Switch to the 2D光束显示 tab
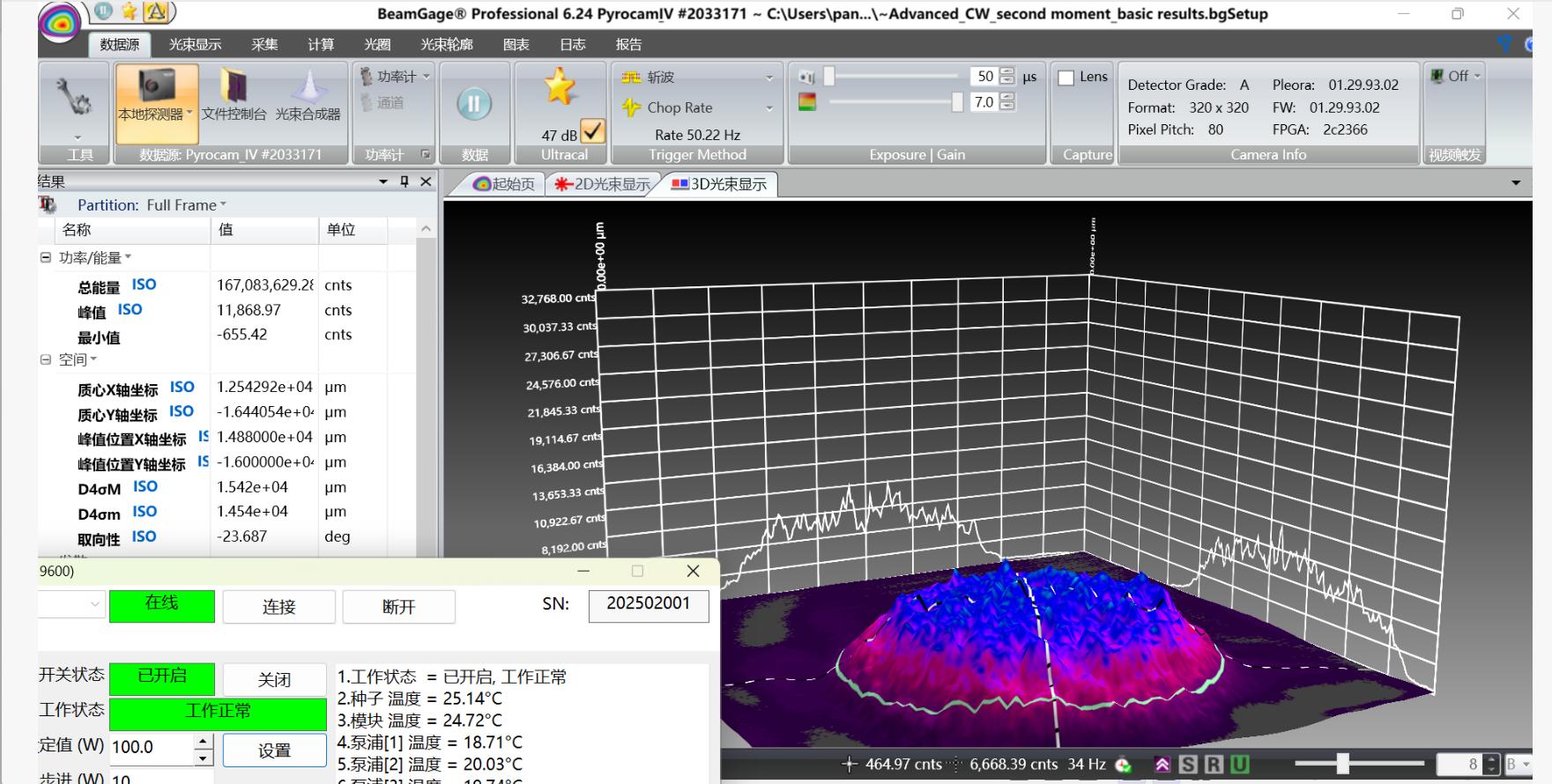Image resolution: width=1552 pixels, height=784 pixels. click(x=603, y=184)
